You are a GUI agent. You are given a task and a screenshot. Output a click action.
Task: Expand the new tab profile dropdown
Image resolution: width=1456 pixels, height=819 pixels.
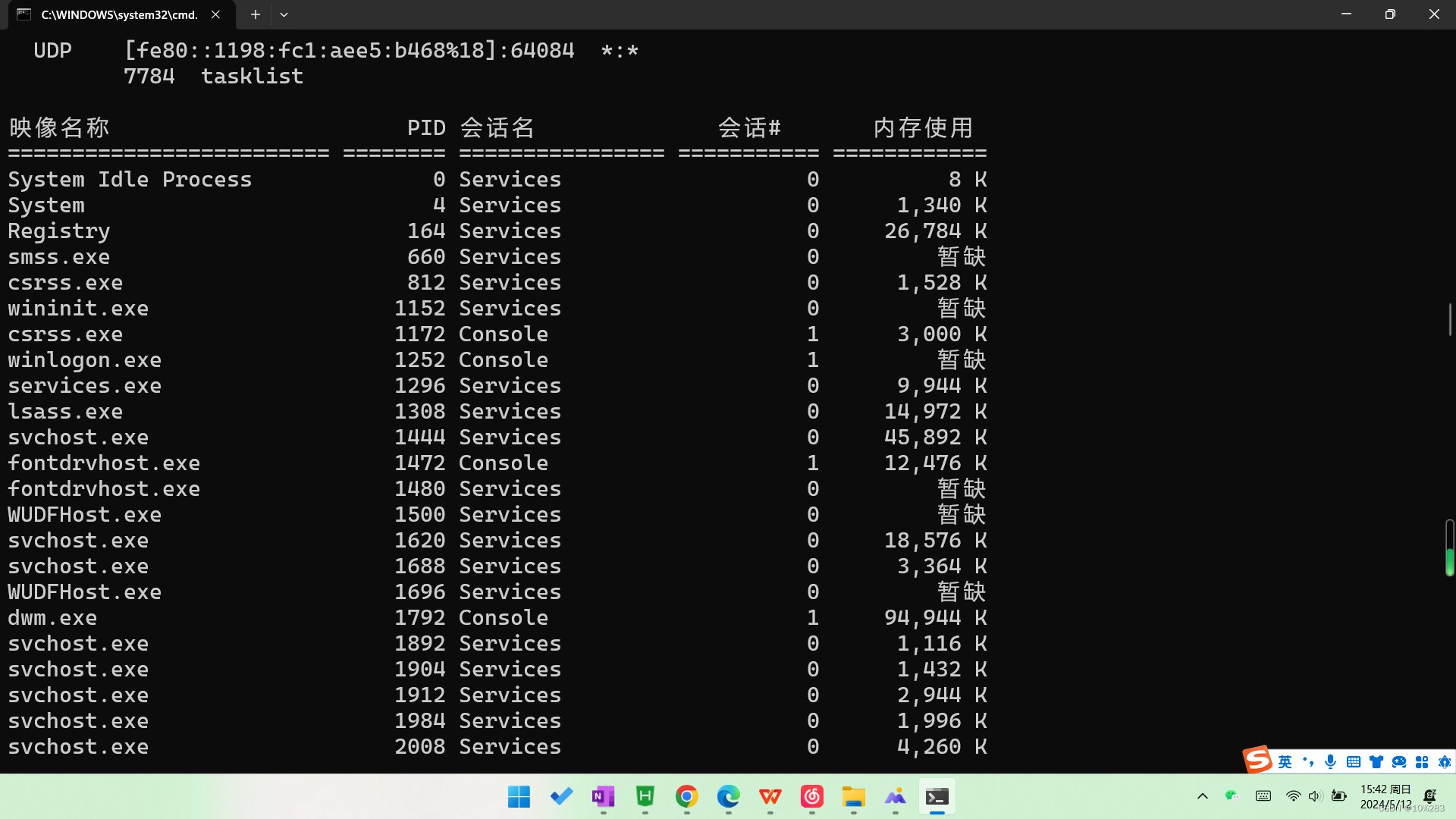[284, 14]
